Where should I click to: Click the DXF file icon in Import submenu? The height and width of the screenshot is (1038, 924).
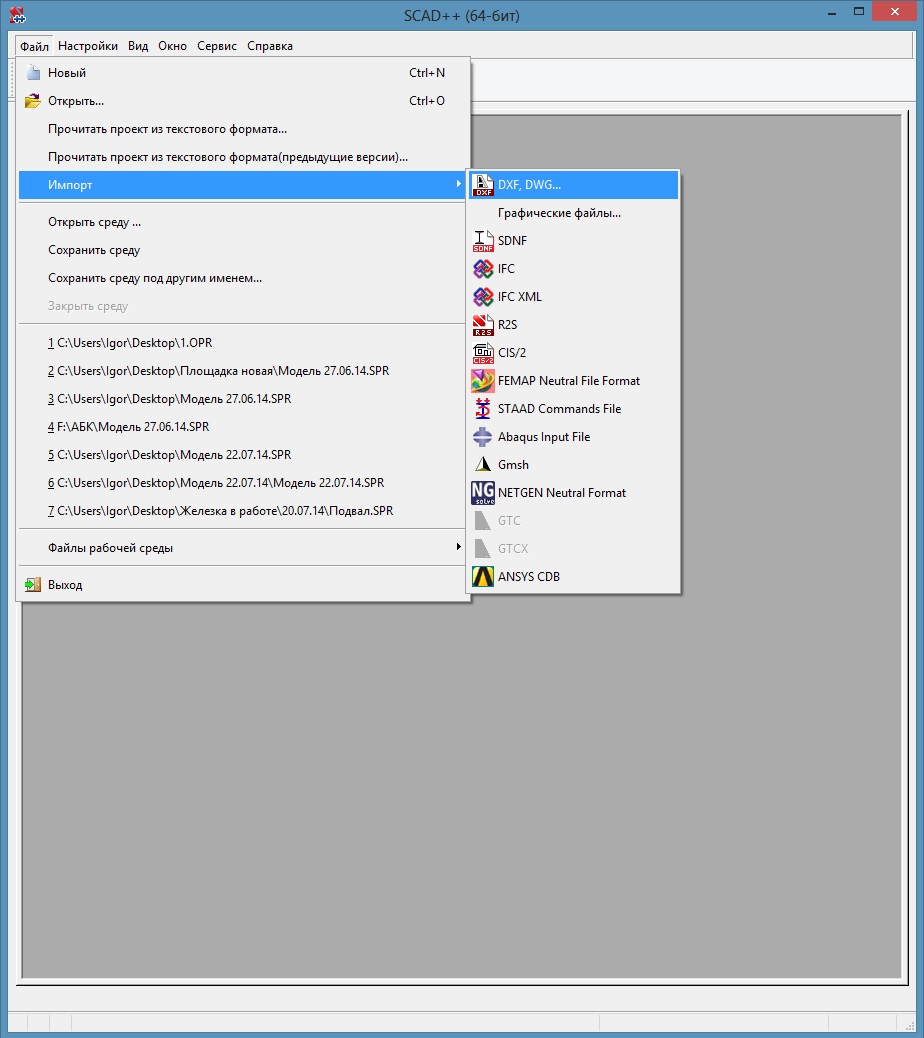click(483, 185)
